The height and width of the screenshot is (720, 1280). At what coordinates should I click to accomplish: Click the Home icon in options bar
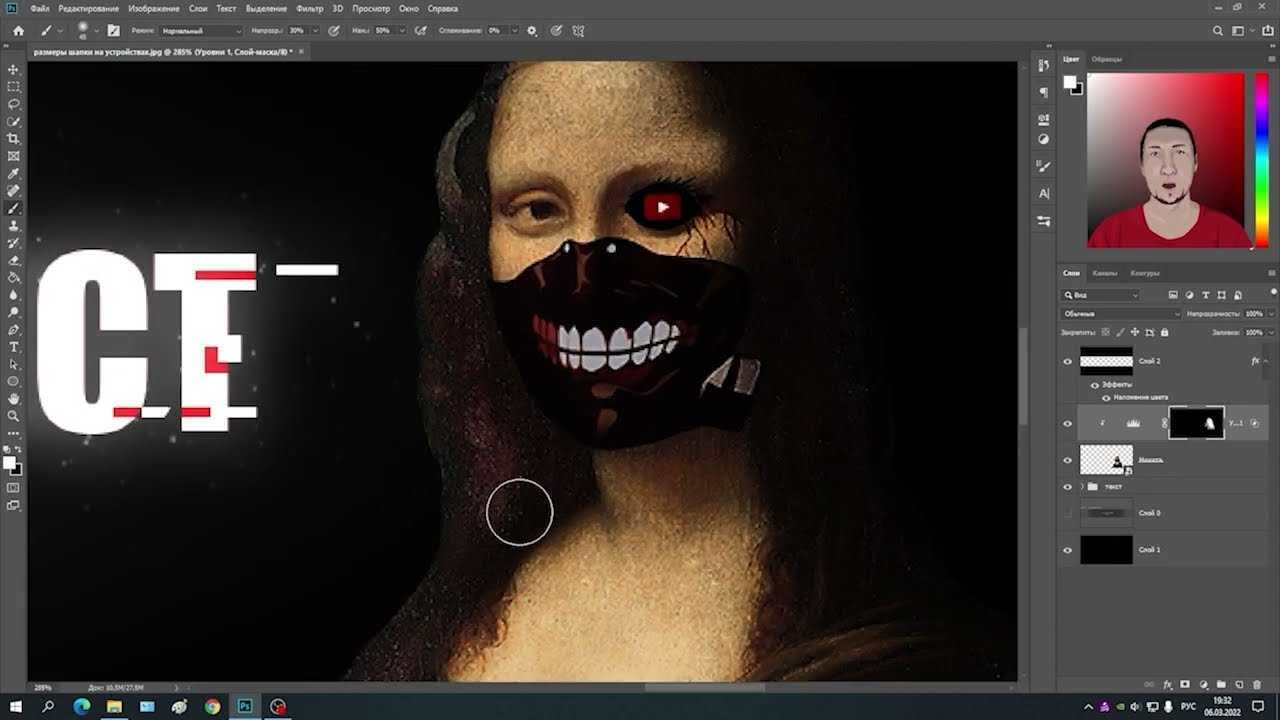pos(18,31)
